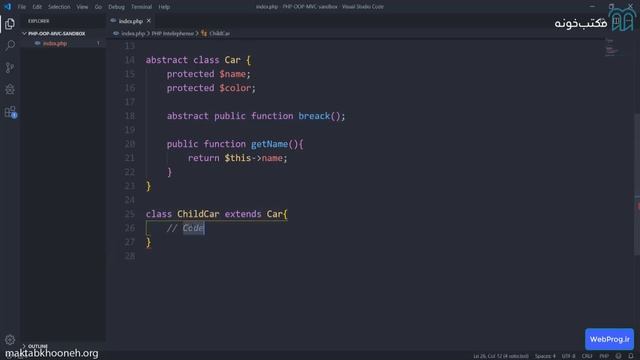Open the Search view in activity bar
Viewport: 640px width, 360px height.
pos(10,45)
